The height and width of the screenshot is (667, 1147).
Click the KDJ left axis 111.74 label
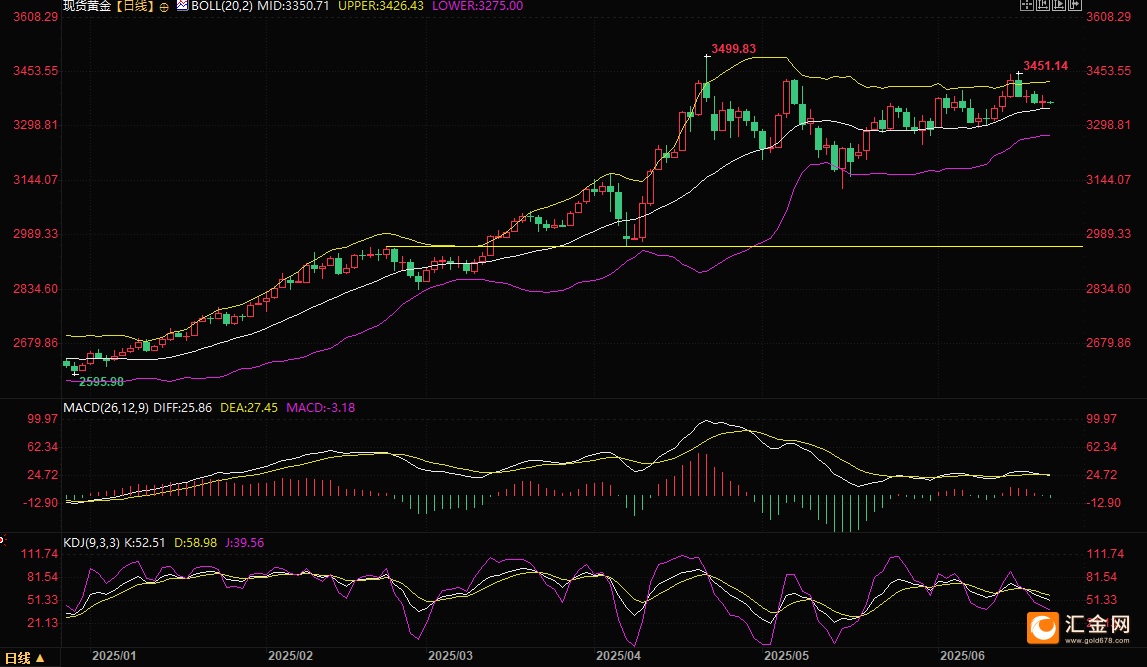[x=40, y=554]
